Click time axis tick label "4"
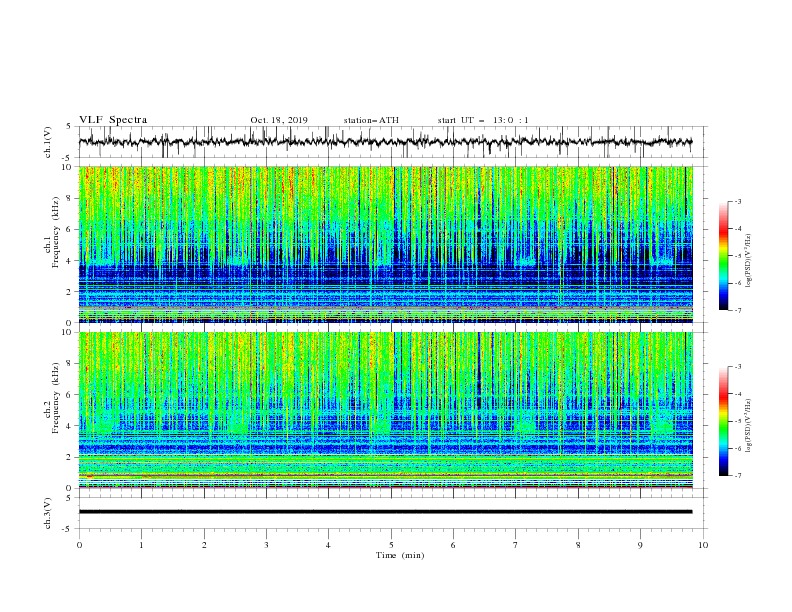 point(328,545)
